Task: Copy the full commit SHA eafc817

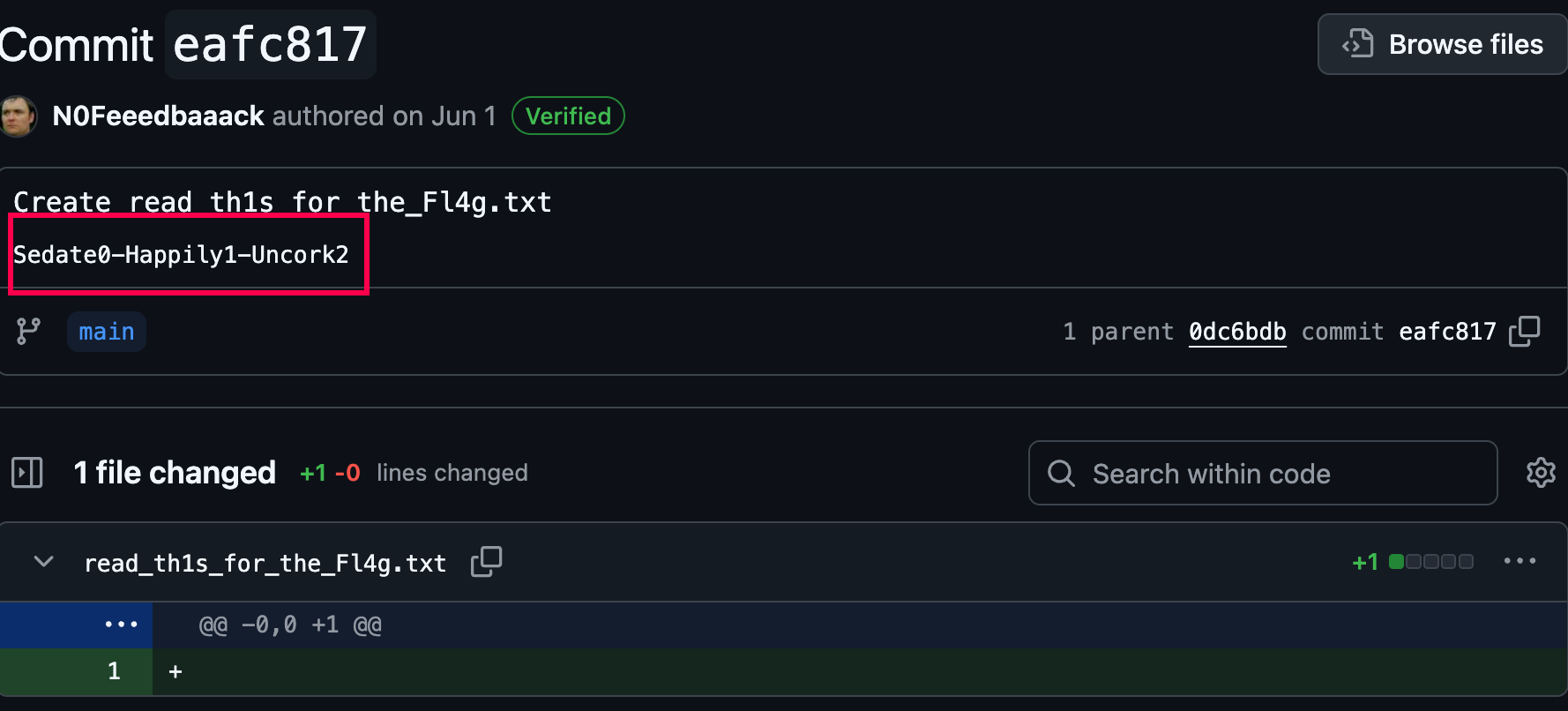Action: [x=1524, y=332]
